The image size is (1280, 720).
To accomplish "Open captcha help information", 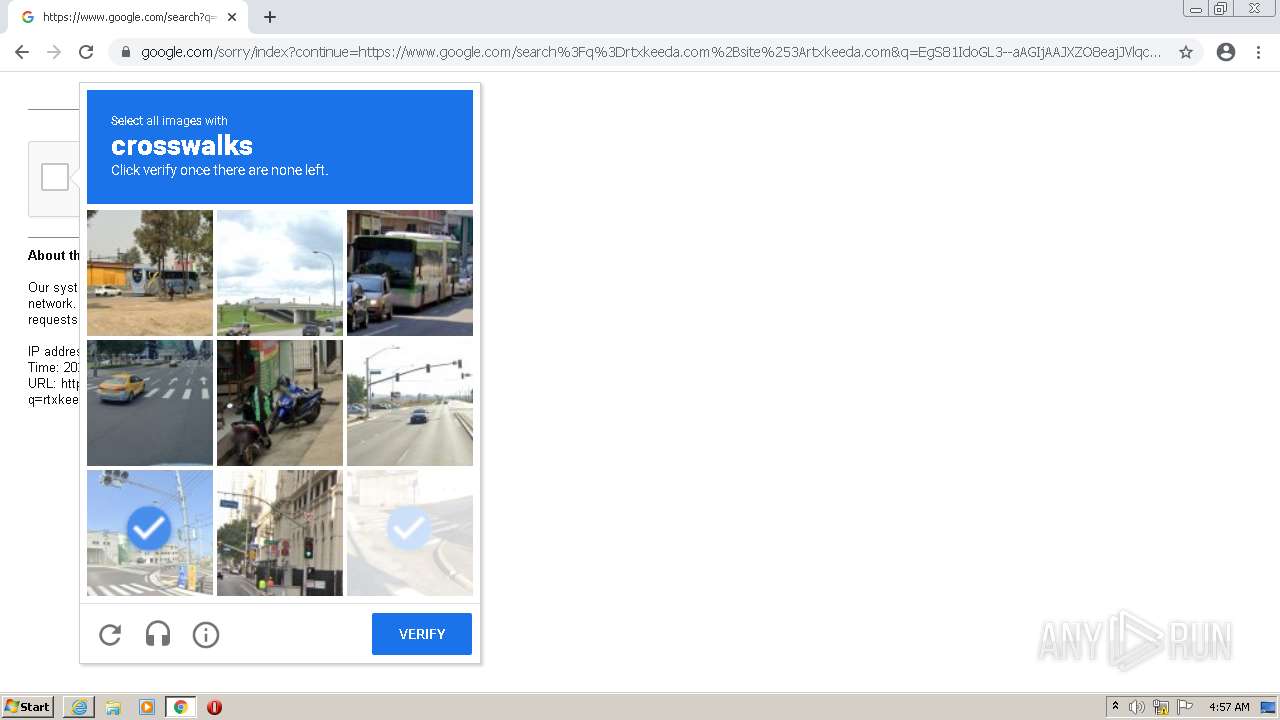I will click(x=206, y=634).
